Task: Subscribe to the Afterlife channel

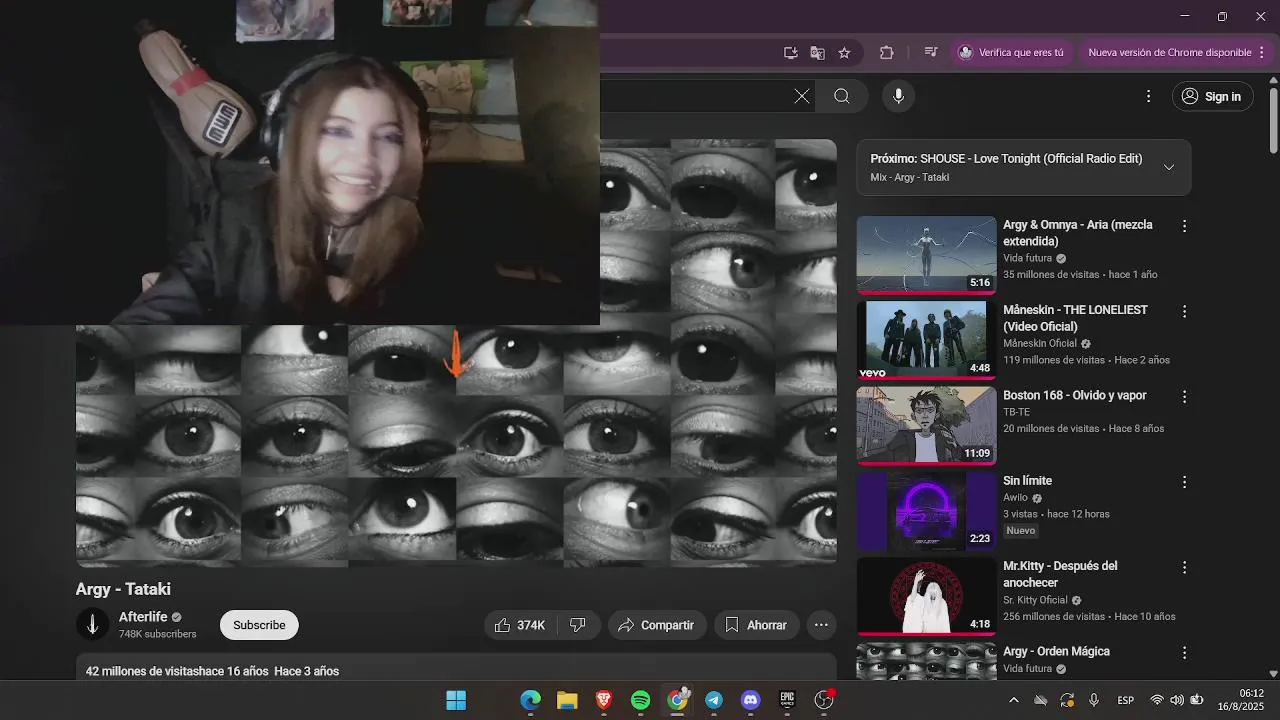Action: [x=259, y=625]
